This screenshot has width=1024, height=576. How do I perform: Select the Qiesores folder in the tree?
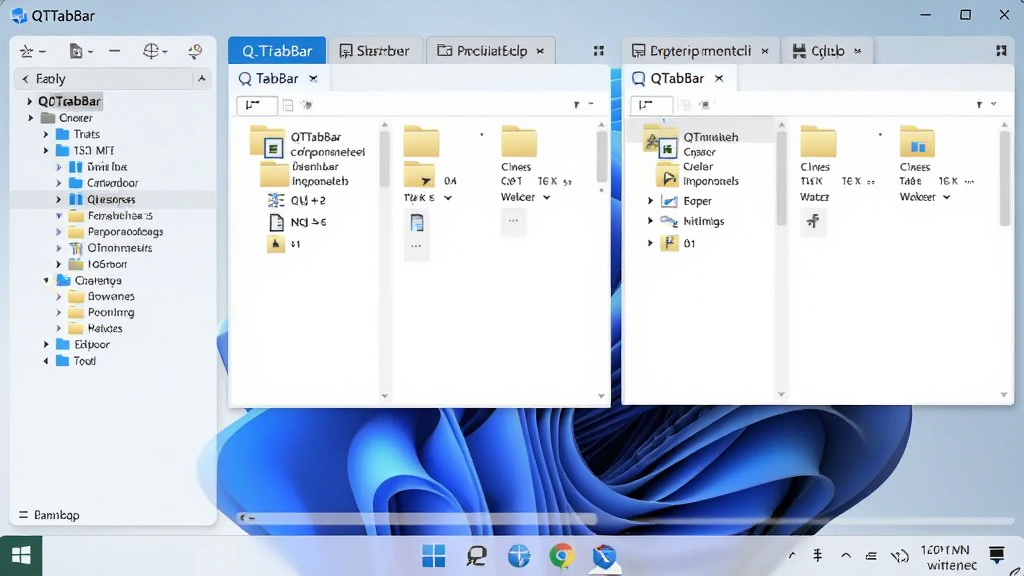point(112,199)
